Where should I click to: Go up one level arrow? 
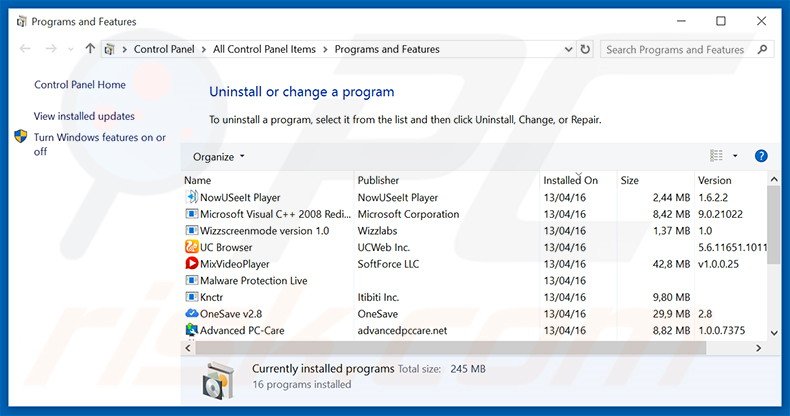(90, 49)
